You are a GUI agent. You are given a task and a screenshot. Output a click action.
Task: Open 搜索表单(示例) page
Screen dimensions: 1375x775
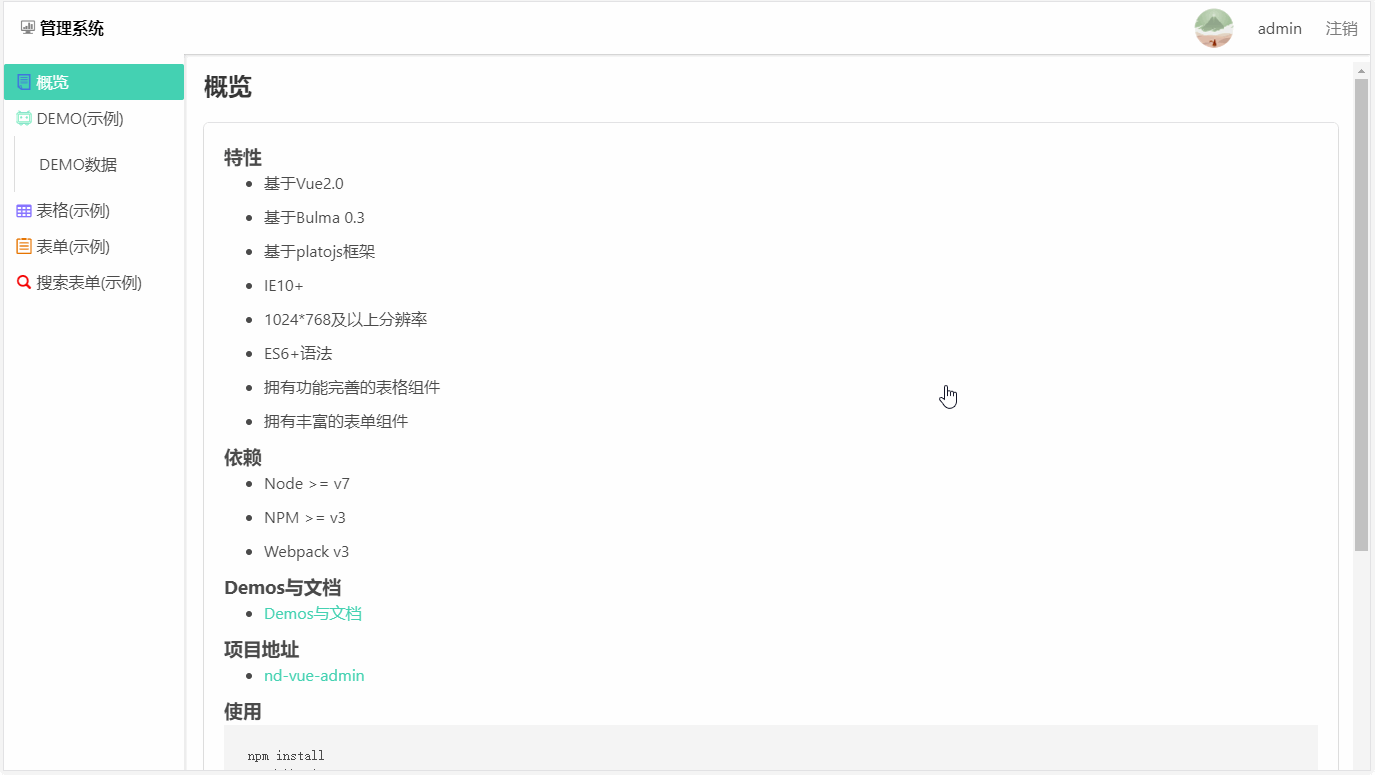pyautogui.click(x=94, y=282)
